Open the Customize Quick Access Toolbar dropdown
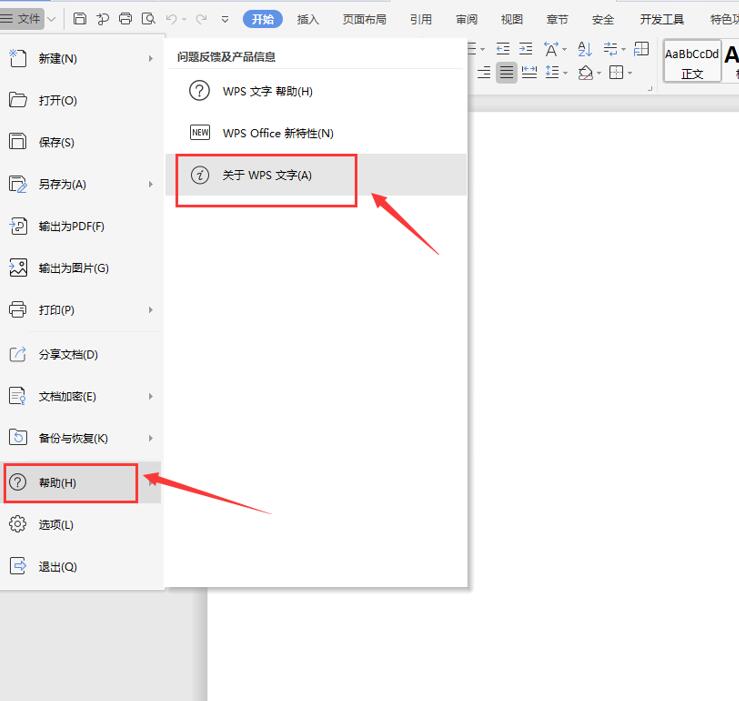The height and width of the screenshot is (701, 739). tap(225, 19)
